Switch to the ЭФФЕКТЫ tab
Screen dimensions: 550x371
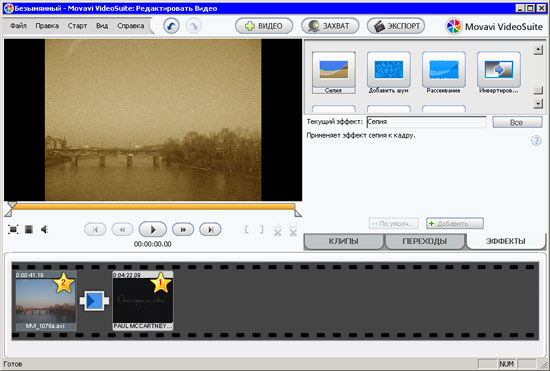click(x=505, y=241)
